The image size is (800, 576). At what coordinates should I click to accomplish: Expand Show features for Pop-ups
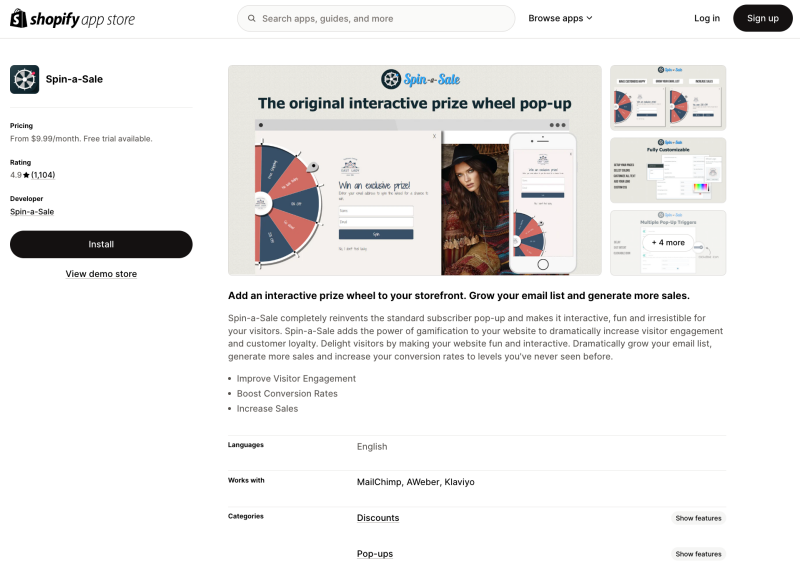click(x=698, y=554)
